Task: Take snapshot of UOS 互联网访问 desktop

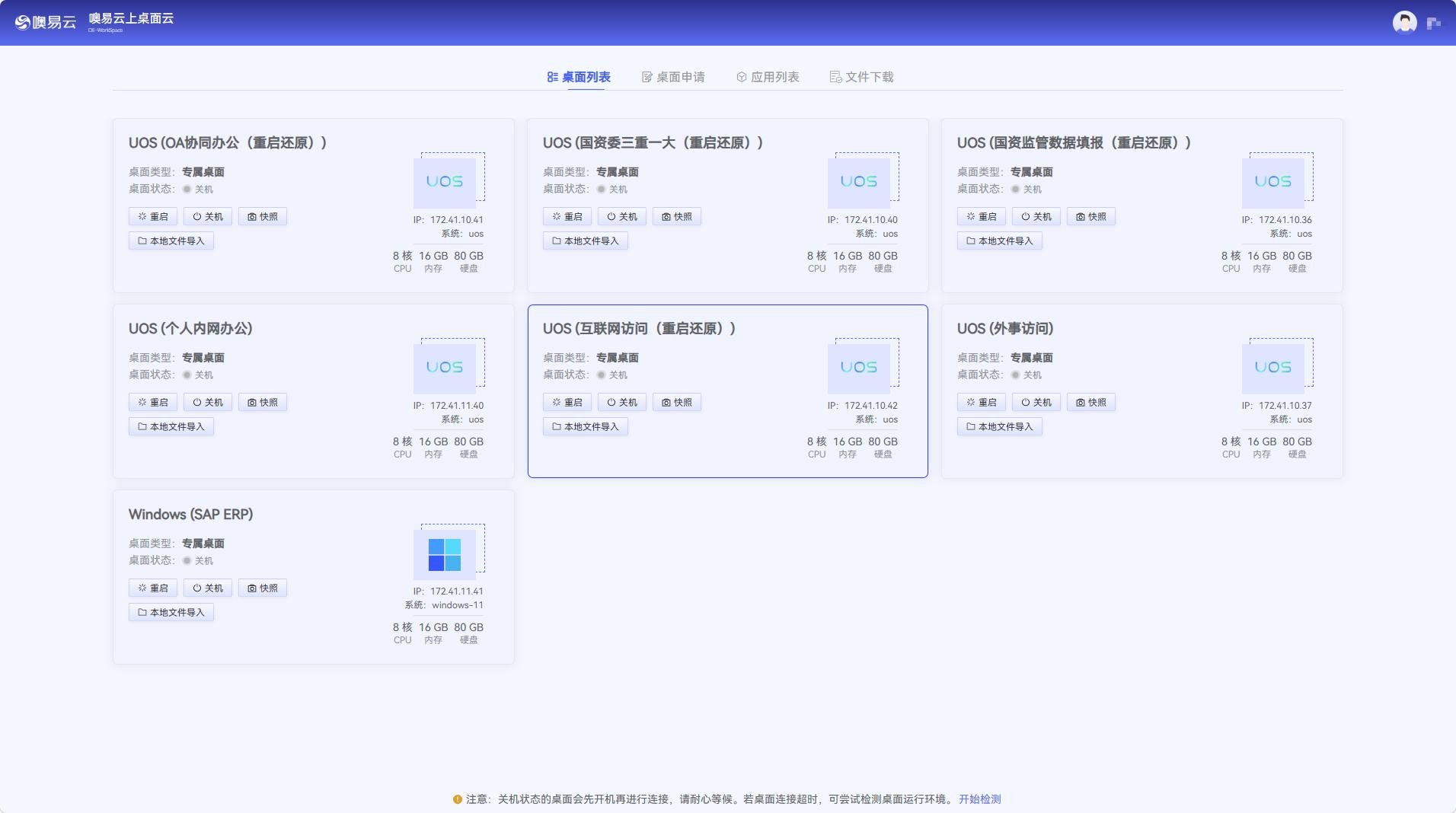Action: tap(677, 403)
